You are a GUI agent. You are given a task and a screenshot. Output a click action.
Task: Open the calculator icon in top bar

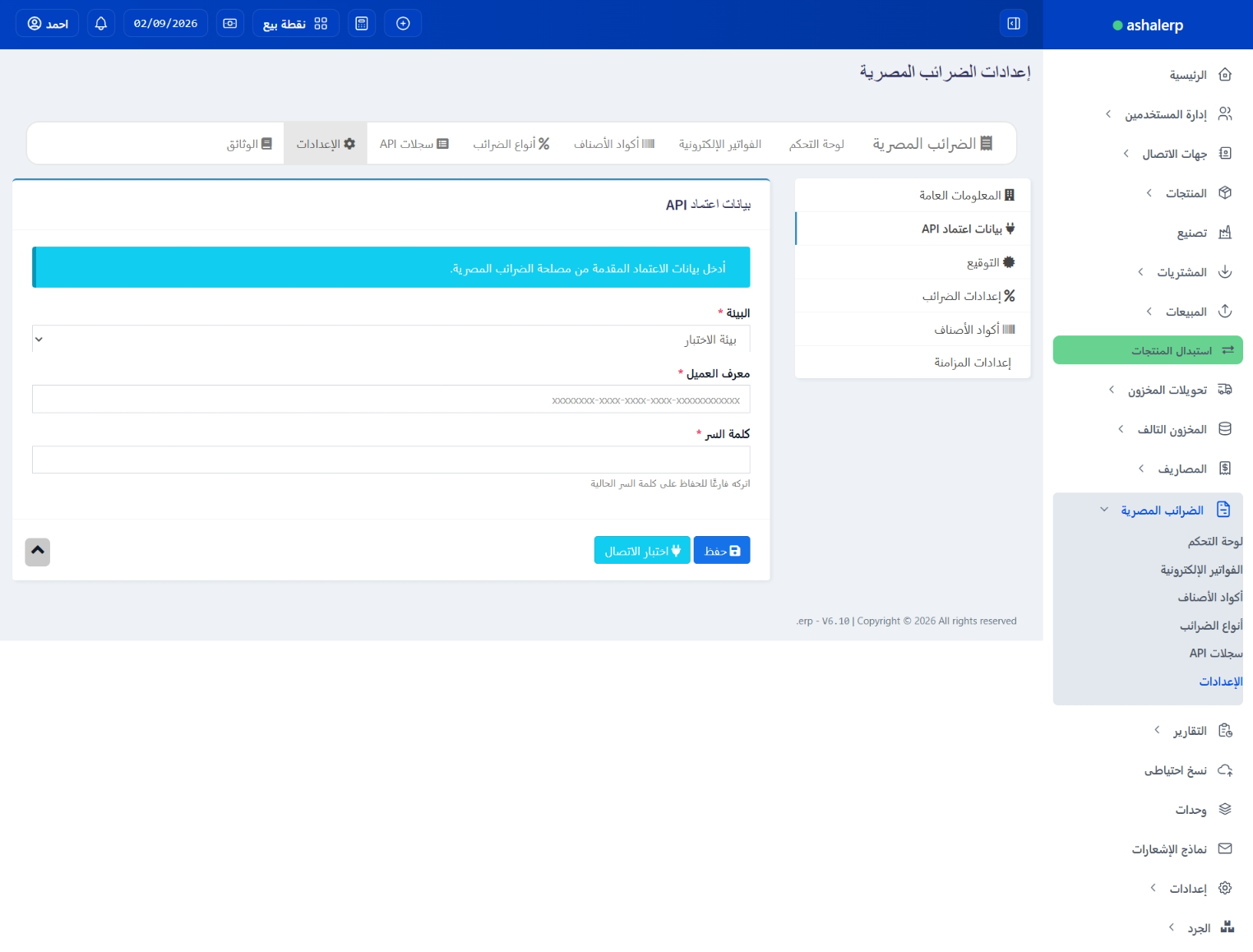point(362,23)
